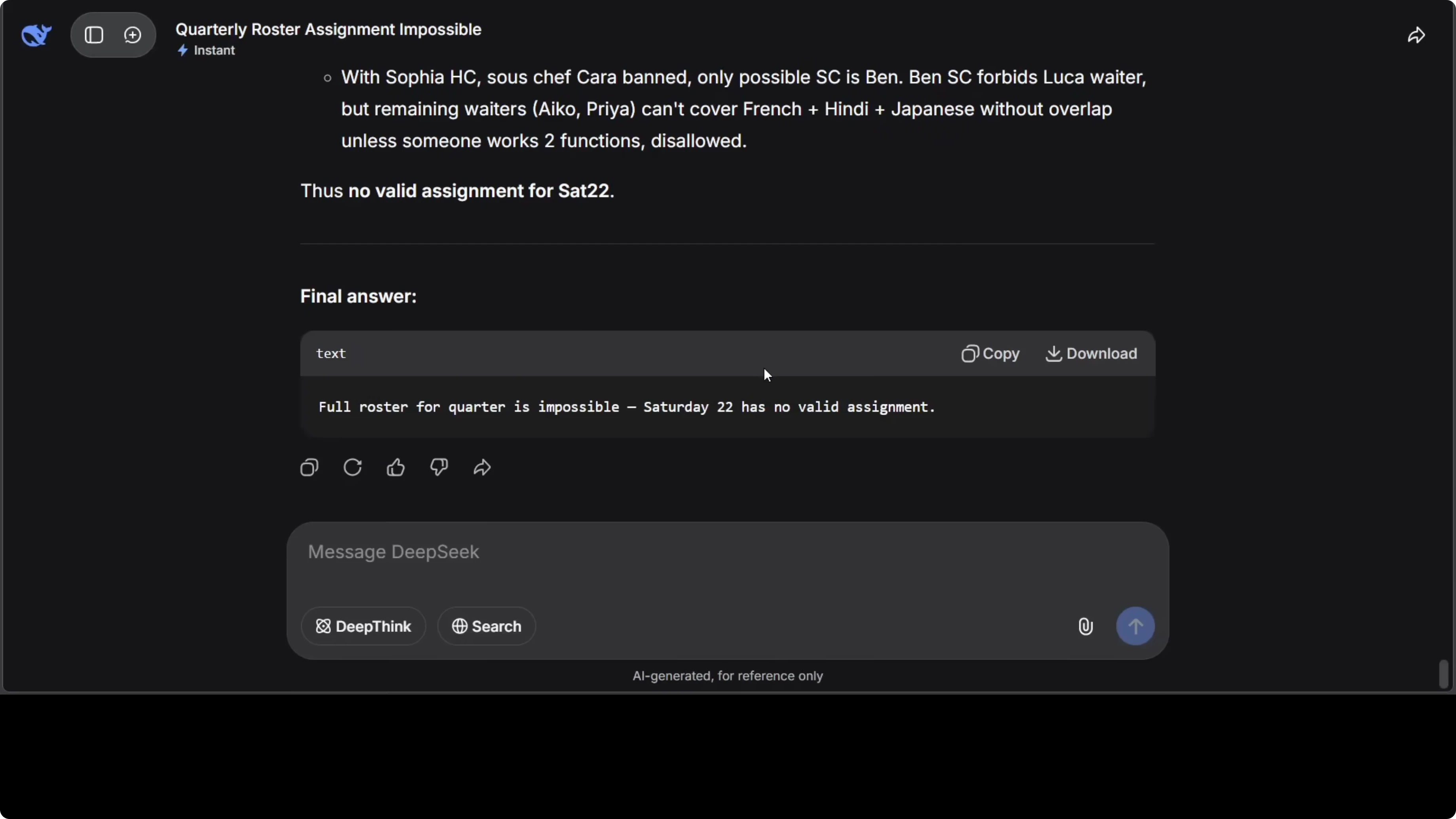Share conversation using top-right arrow

click(x=1416, y=36)
